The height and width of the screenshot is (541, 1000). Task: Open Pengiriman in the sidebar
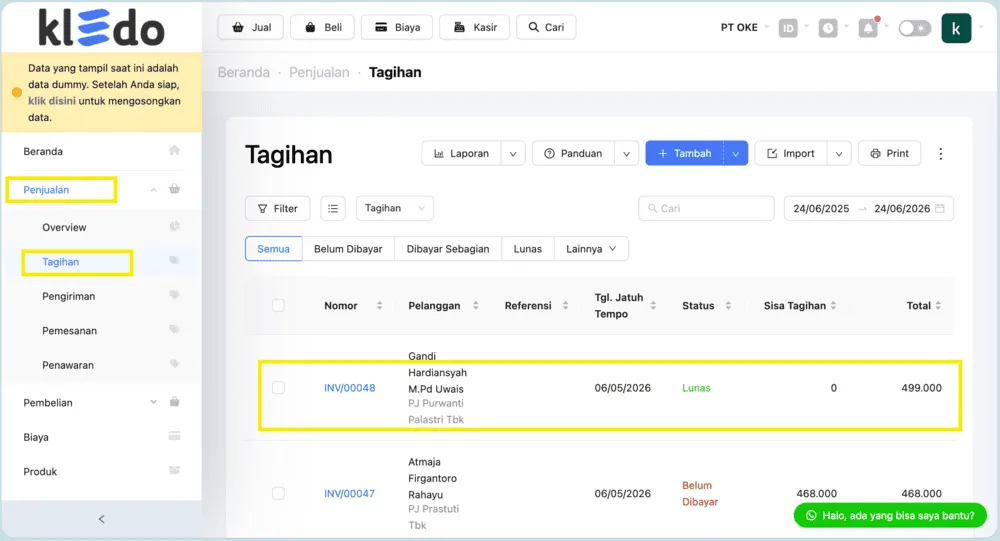(x=68, y=296)
